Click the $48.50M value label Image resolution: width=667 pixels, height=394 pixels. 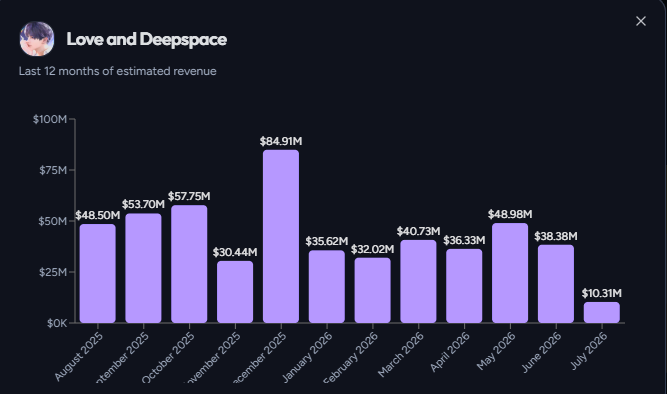pos(97,215)
